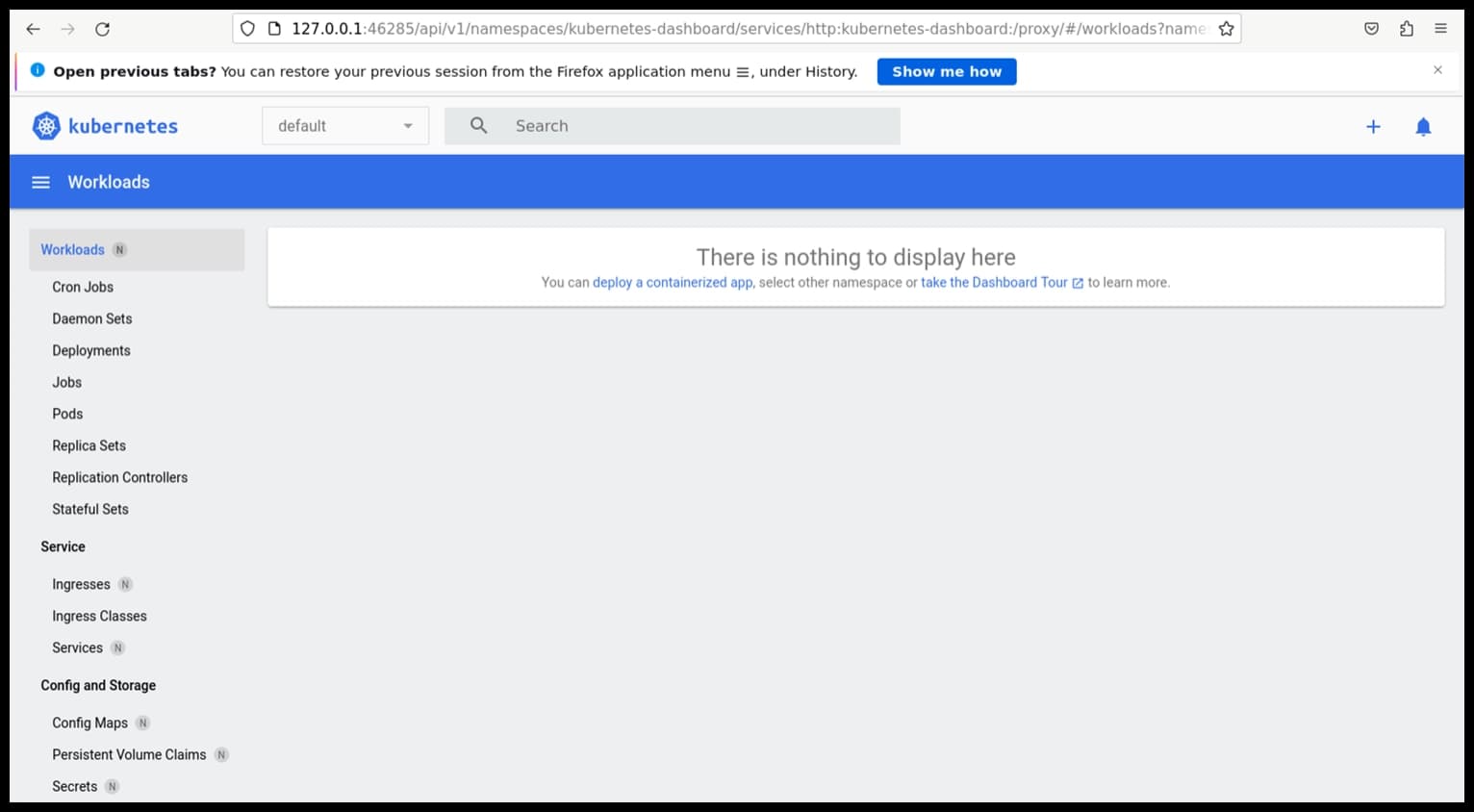Click the take the Dashboard Tour link
The height and width of the screenshot is (812, 1474).
993,282
